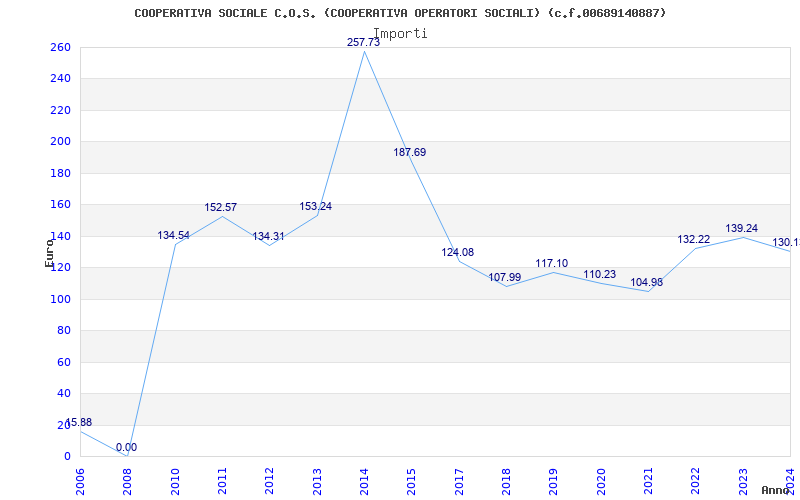
Task: Click the 2014 x-axis year label
Action: pyautogui.click(x=364, y=481)
